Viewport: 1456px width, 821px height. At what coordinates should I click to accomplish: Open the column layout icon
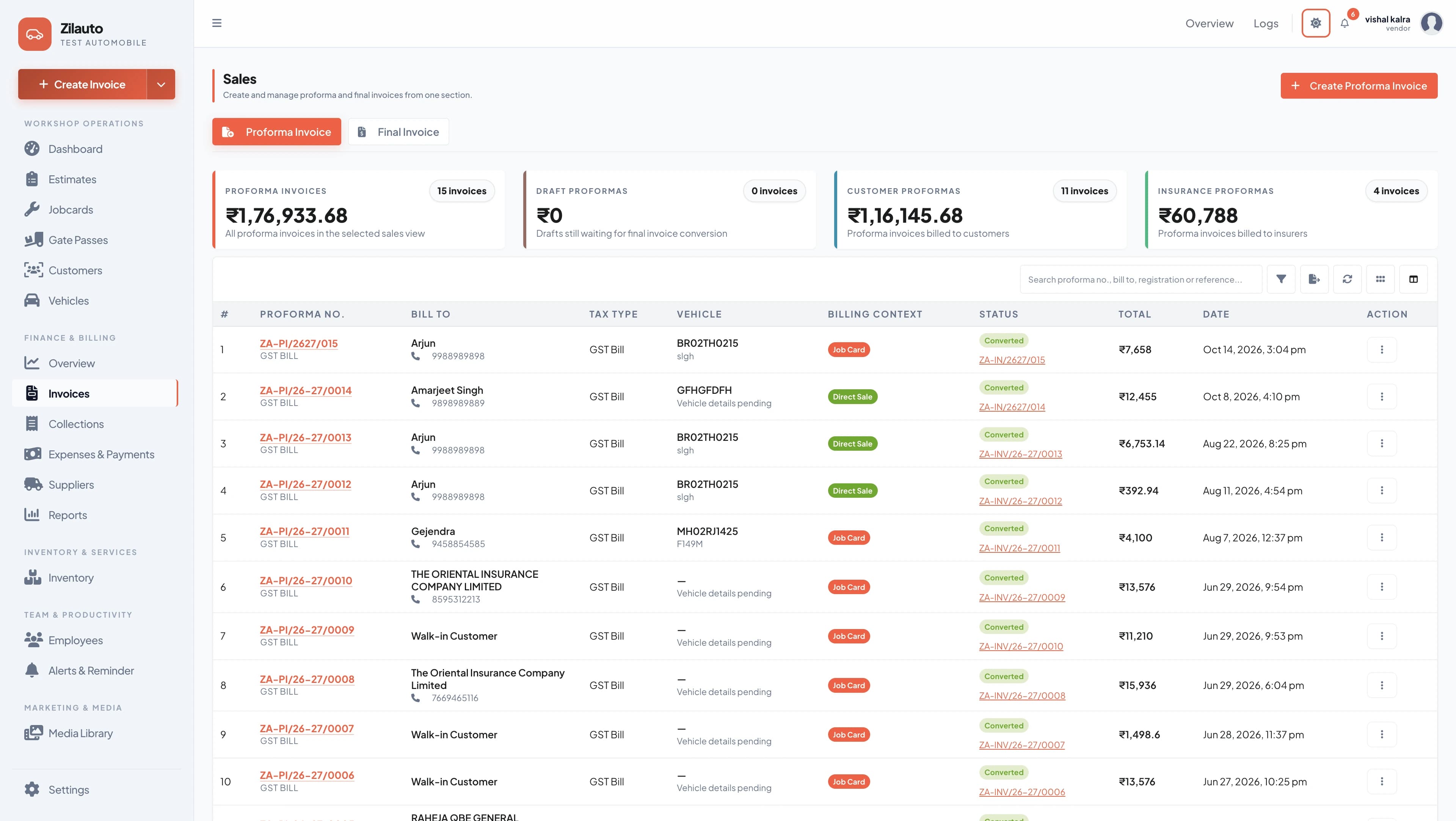[x=1414, y=279]
